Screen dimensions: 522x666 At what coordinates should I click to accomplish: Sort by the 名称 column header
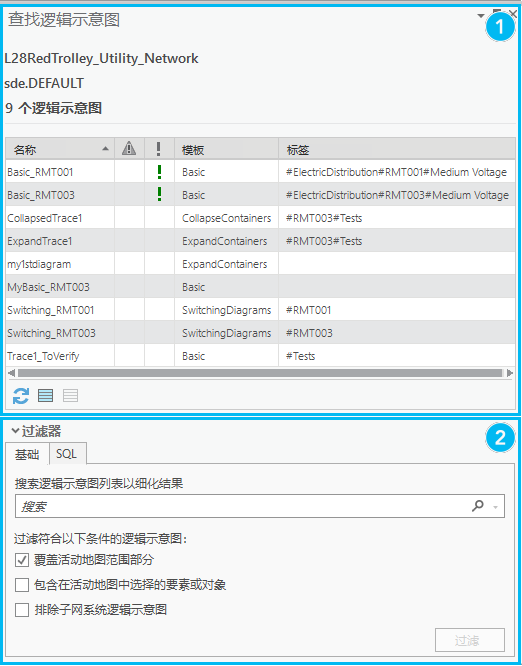[59, 149]
